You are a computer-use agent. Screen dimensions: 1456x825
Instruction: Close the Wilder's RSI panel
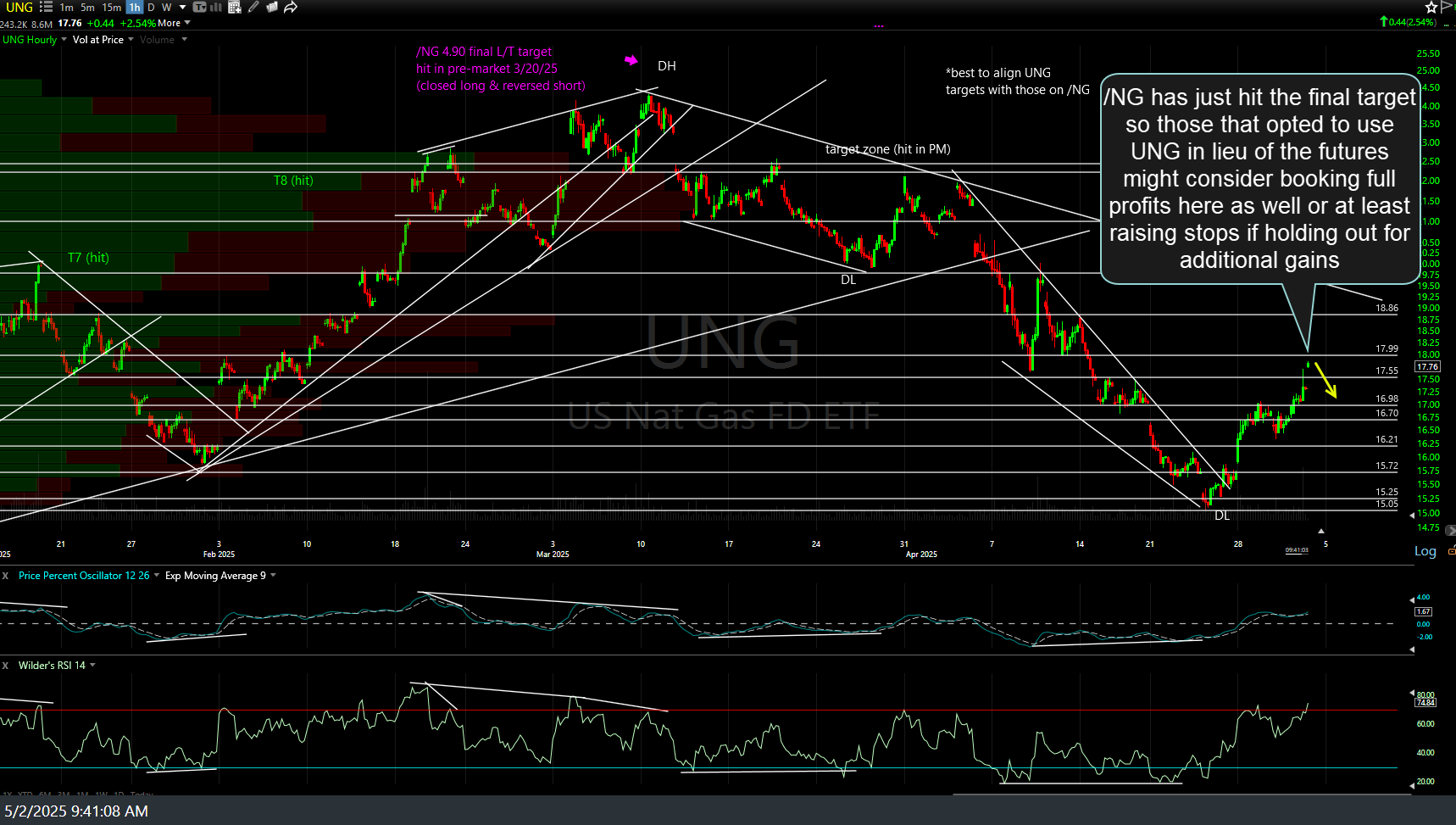[5, 666]
